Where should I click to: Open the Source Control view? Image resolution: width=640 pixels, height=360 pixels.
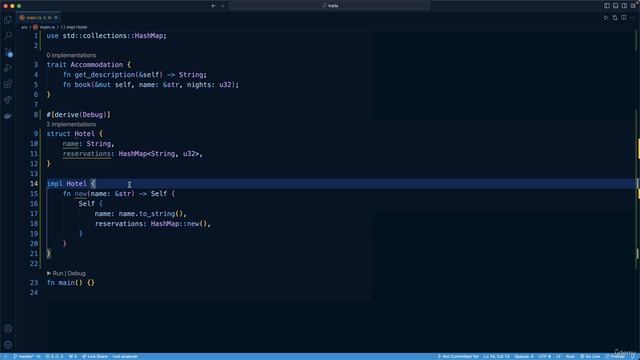coord(8,52)
